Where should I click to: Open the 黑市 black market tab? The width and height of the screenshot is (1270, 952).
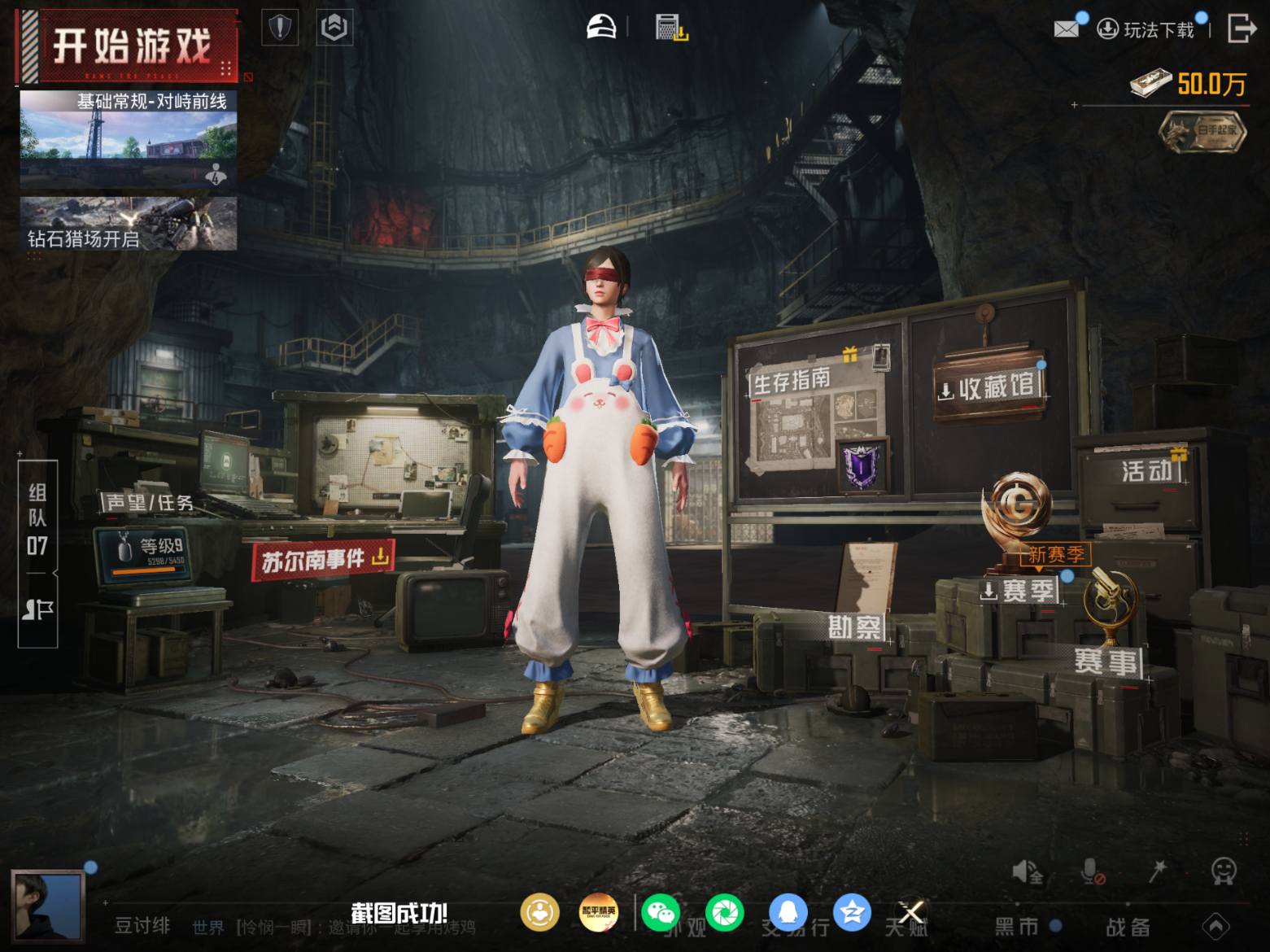click(x=1017, y=927)
